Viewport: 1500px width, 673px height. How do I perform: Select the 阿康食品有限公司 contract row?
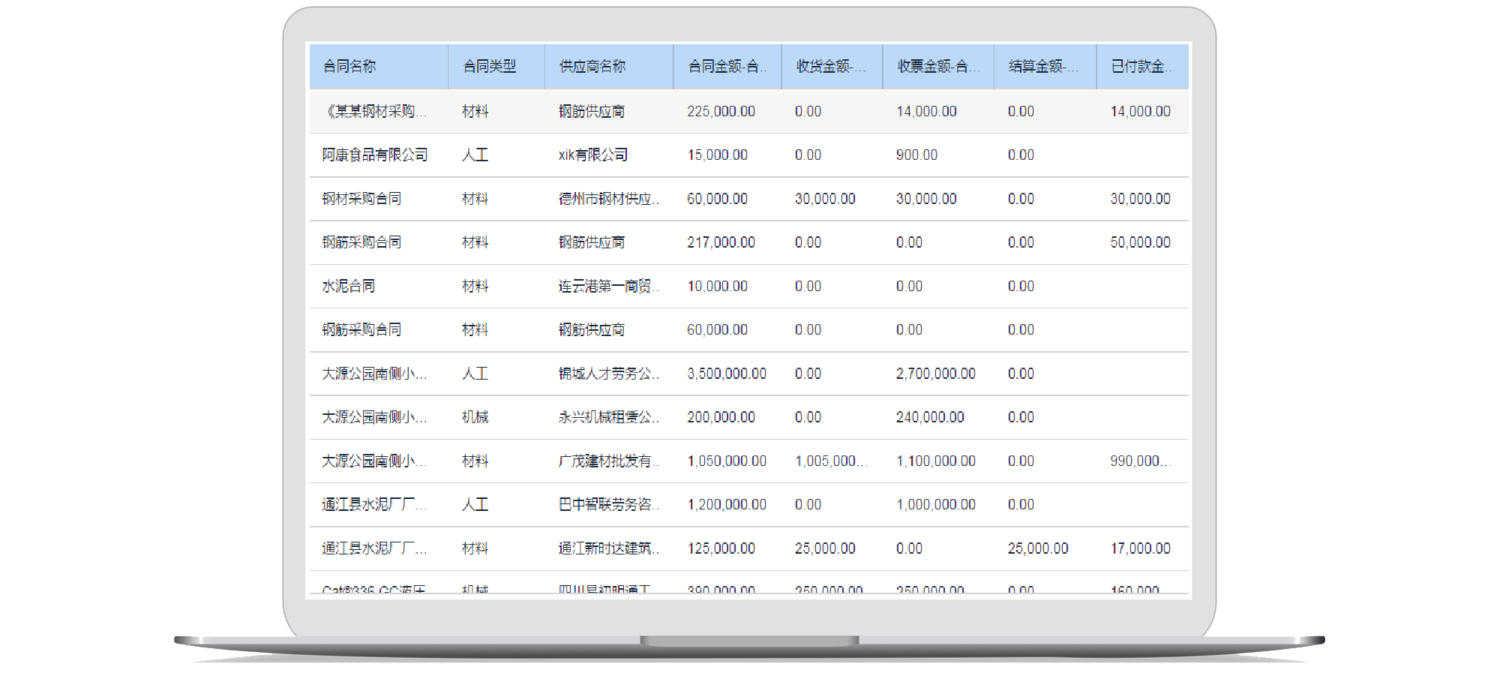pyautogui.click(x=375, y=155)
